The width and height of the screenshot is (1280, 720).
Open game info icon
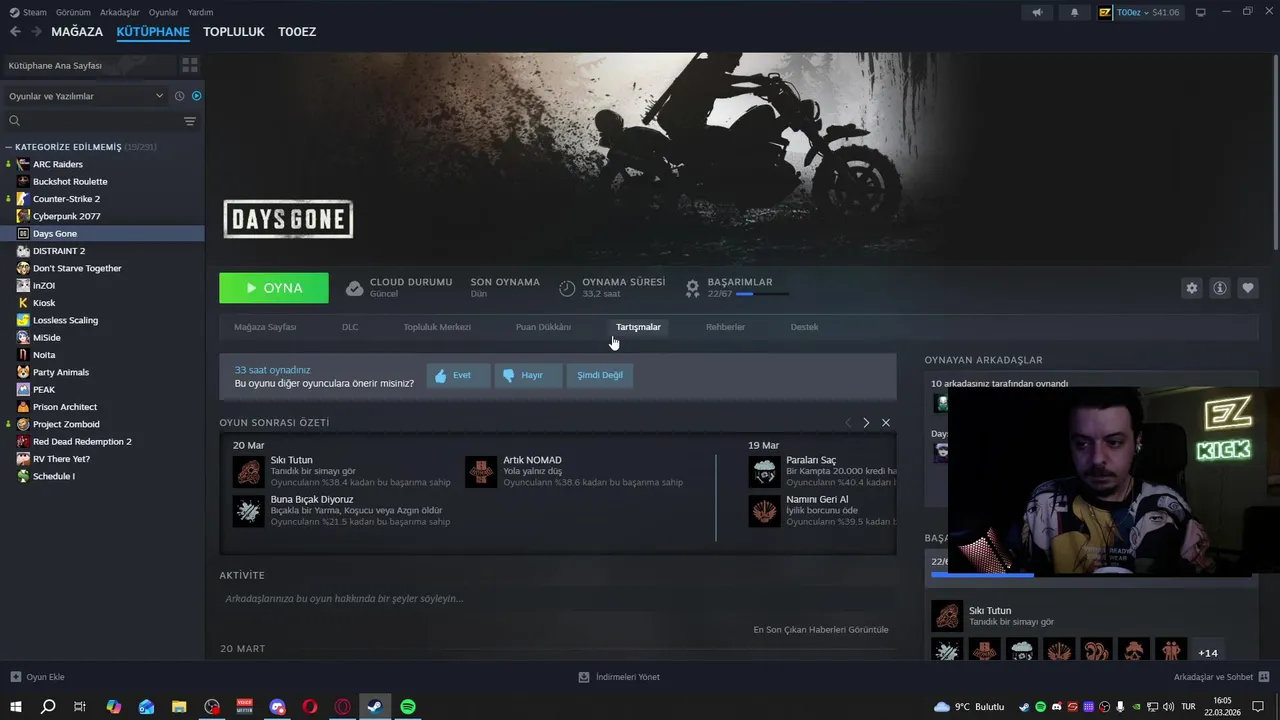click(x=1220, y=288)
